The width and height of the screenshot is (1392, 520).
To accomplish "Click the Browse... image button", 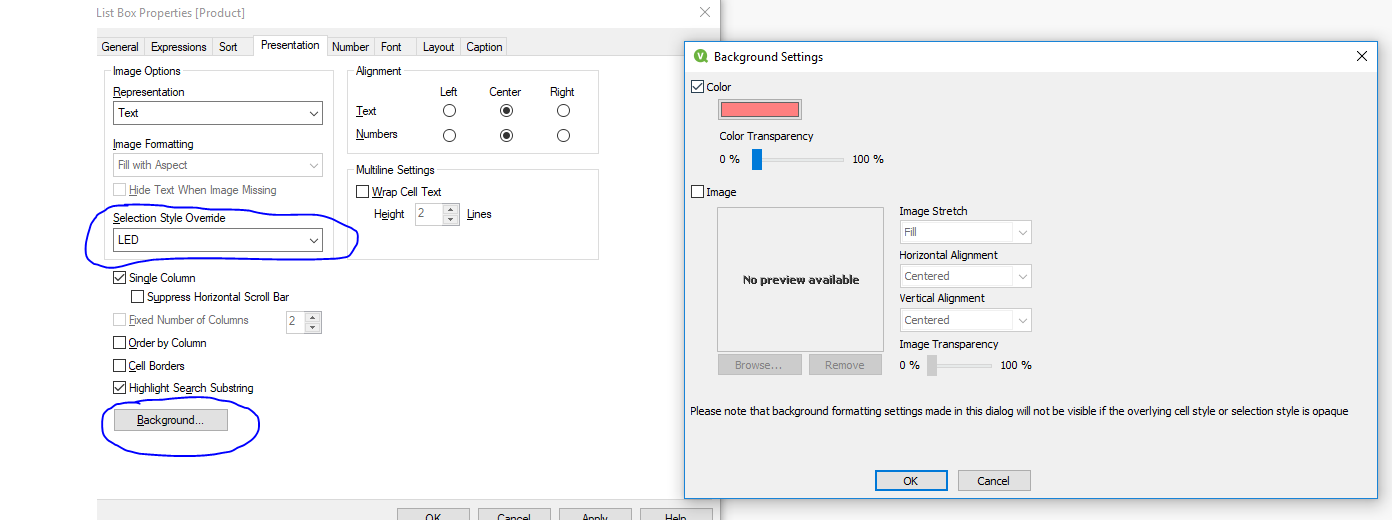I will 759,365.
